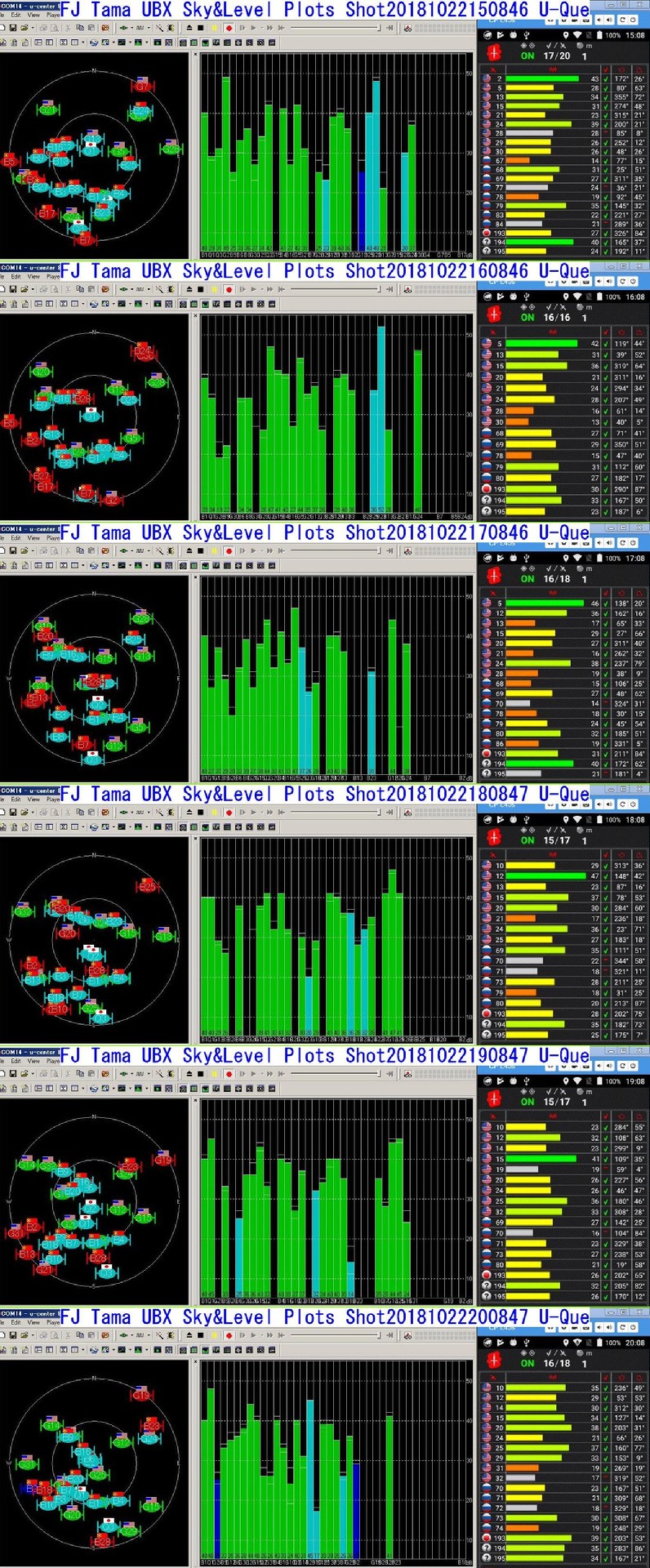The image size is (650, 1568).
Task: Tap the 17/20 satellite count text
Action: coord(557,56)
